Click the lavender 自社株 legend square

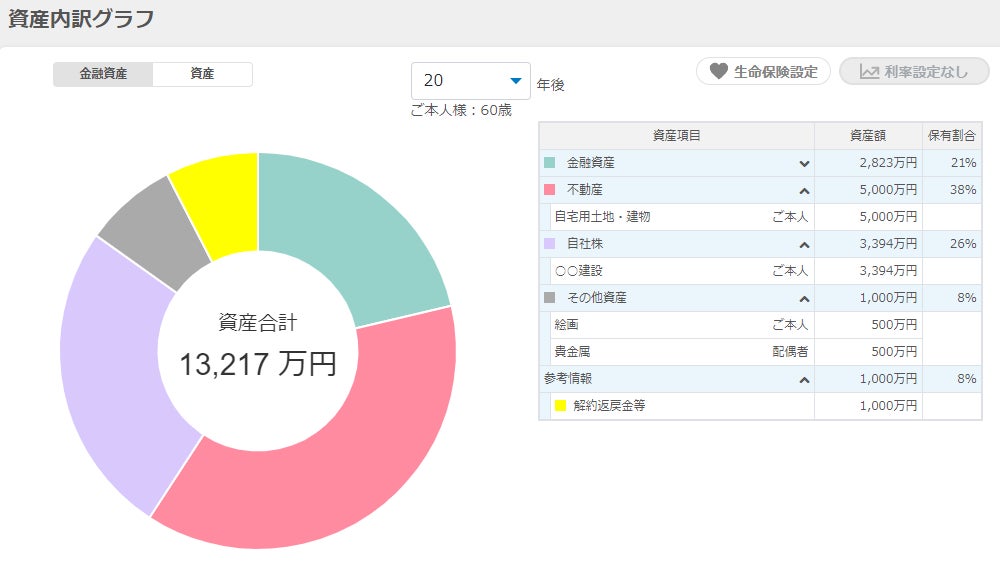pyautogui.click(x=549, y=243)
